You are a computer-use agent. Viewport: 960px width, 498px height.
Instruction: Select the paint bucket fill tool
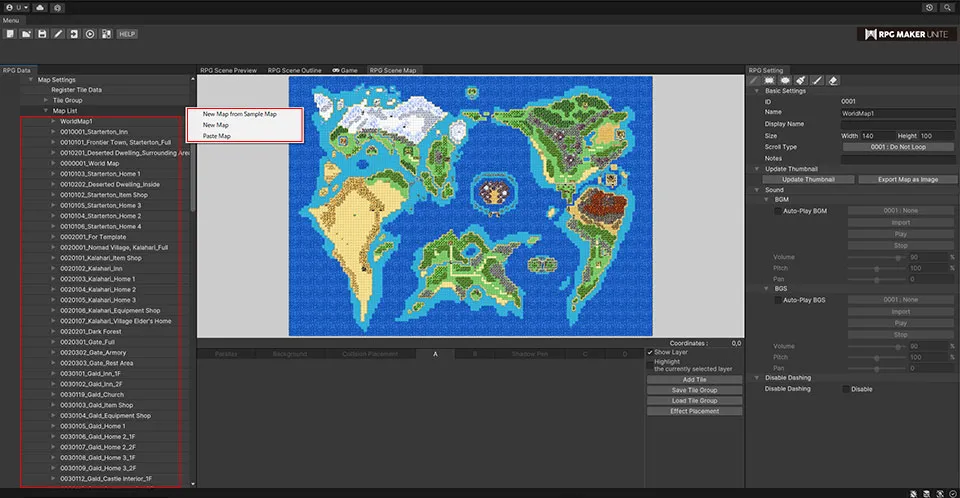[x=801, y=80]
